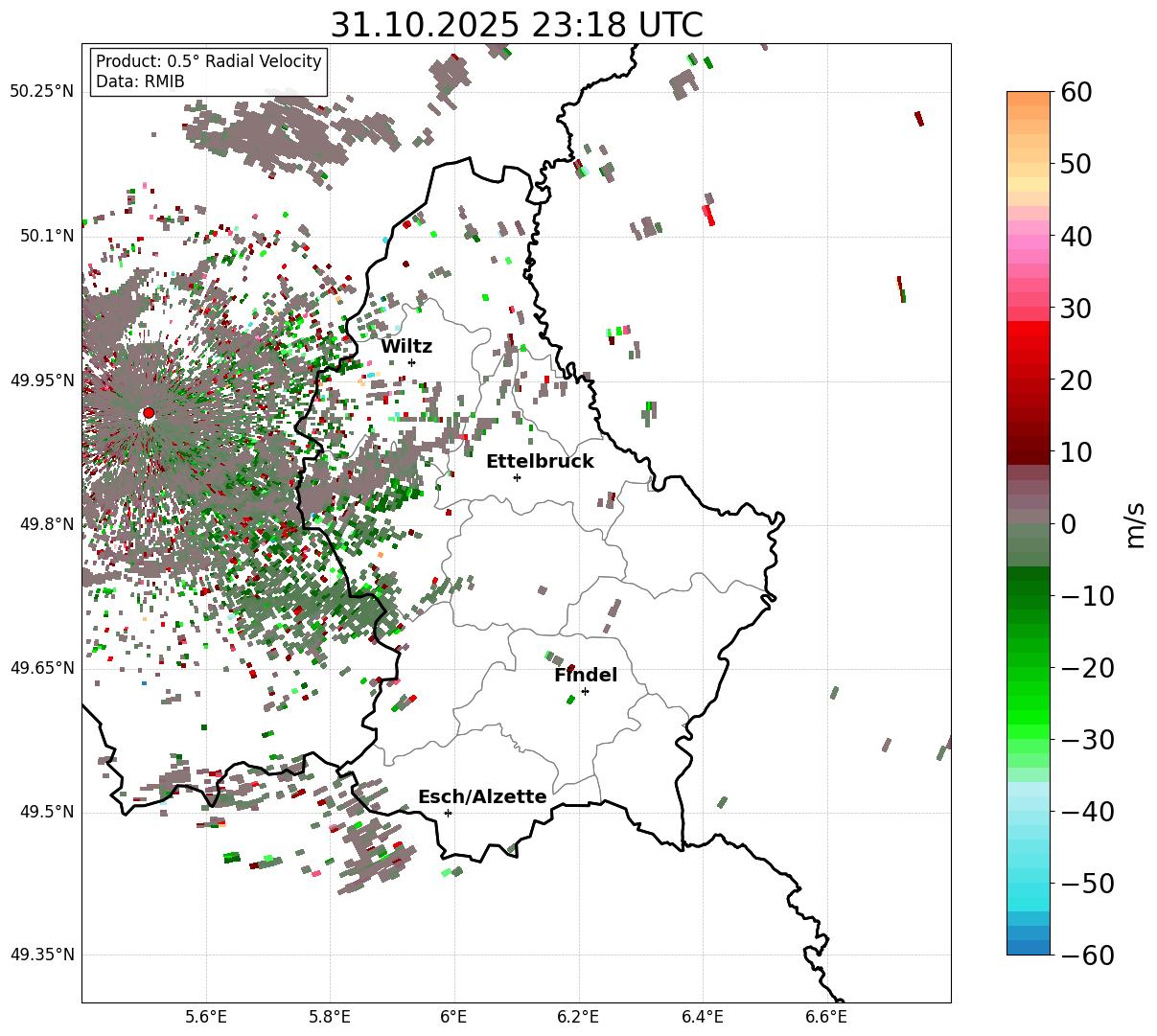Click the red radar site marker
The height and width of the screenshot is (1036, 1157).
point(148,413)
